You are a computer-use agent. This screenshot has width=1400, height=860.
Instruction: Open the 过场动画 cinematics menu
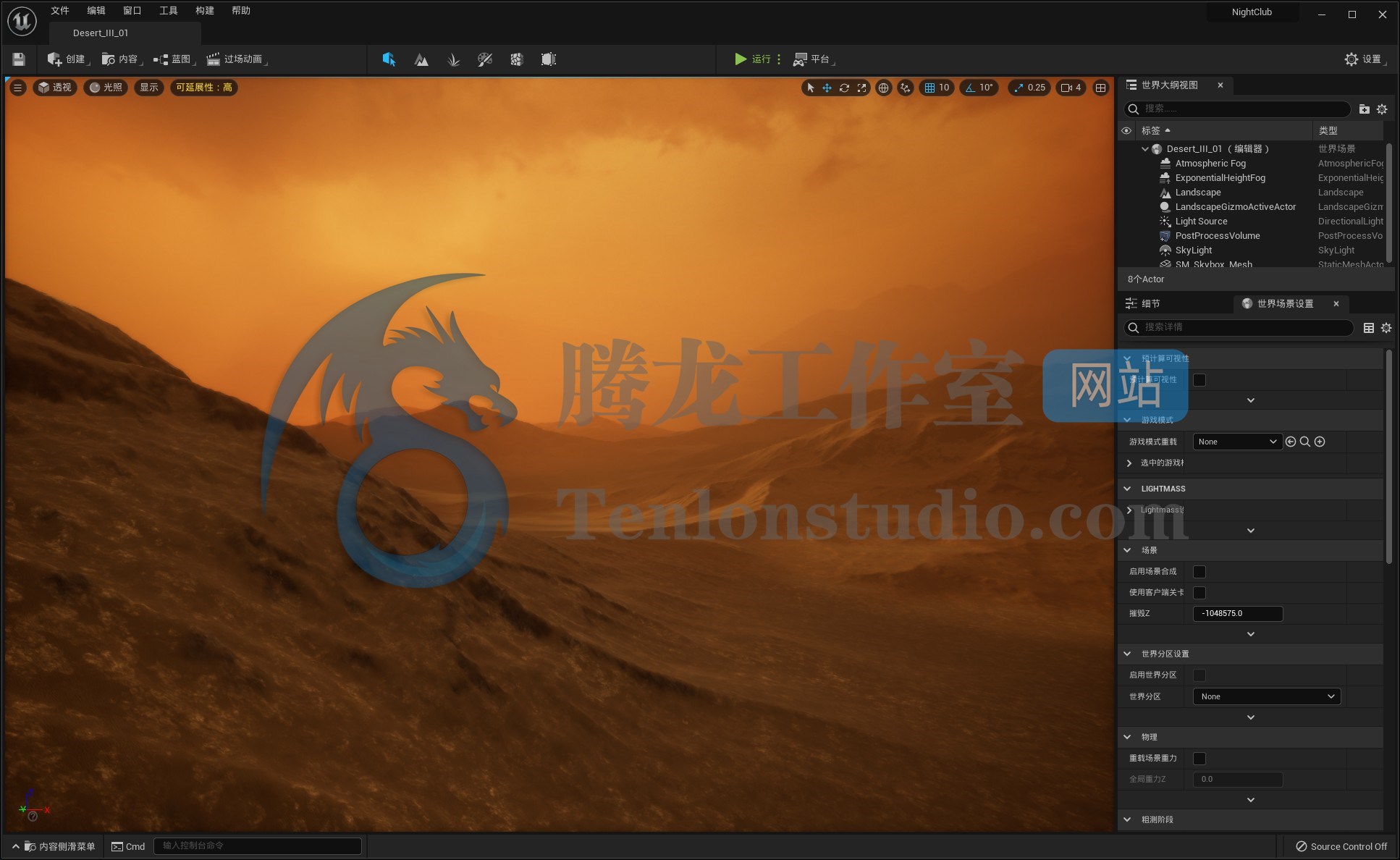[236, 59]
